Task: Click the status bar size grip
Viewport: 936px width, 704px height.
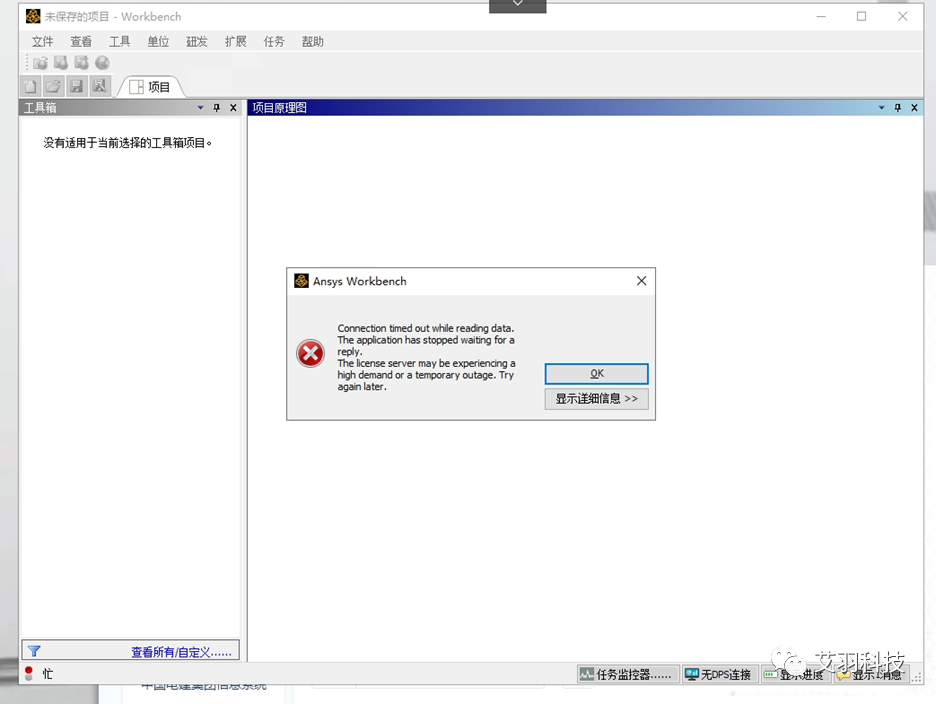Action: [x=917, y=677]
